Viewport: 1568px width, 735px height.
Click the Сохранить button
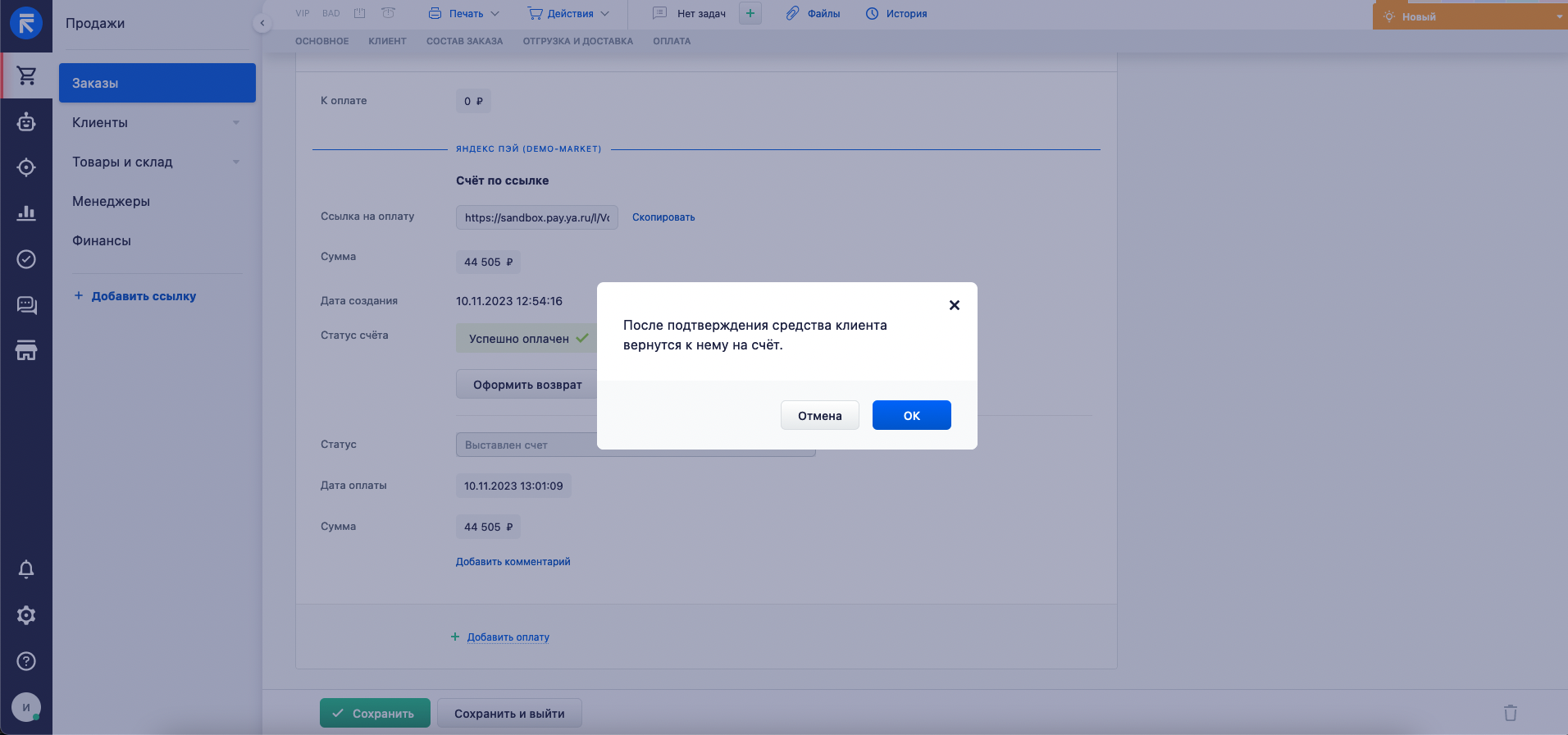375,713
